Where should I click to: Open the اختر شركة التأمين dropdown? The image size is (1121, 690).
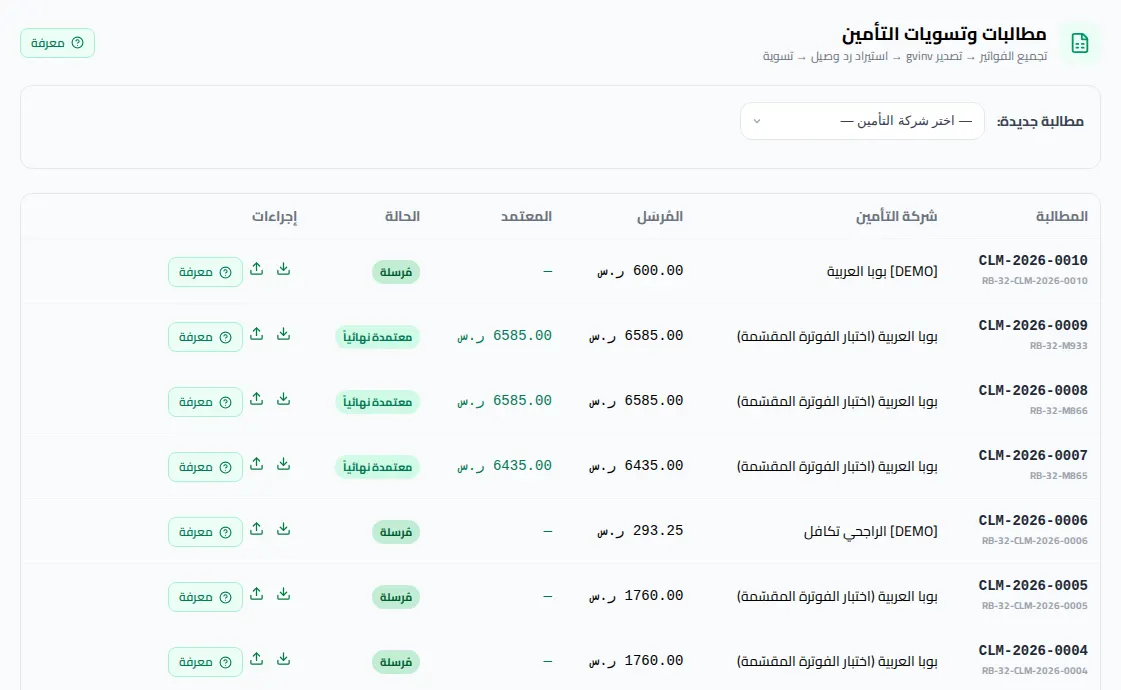tap(862, 121)
